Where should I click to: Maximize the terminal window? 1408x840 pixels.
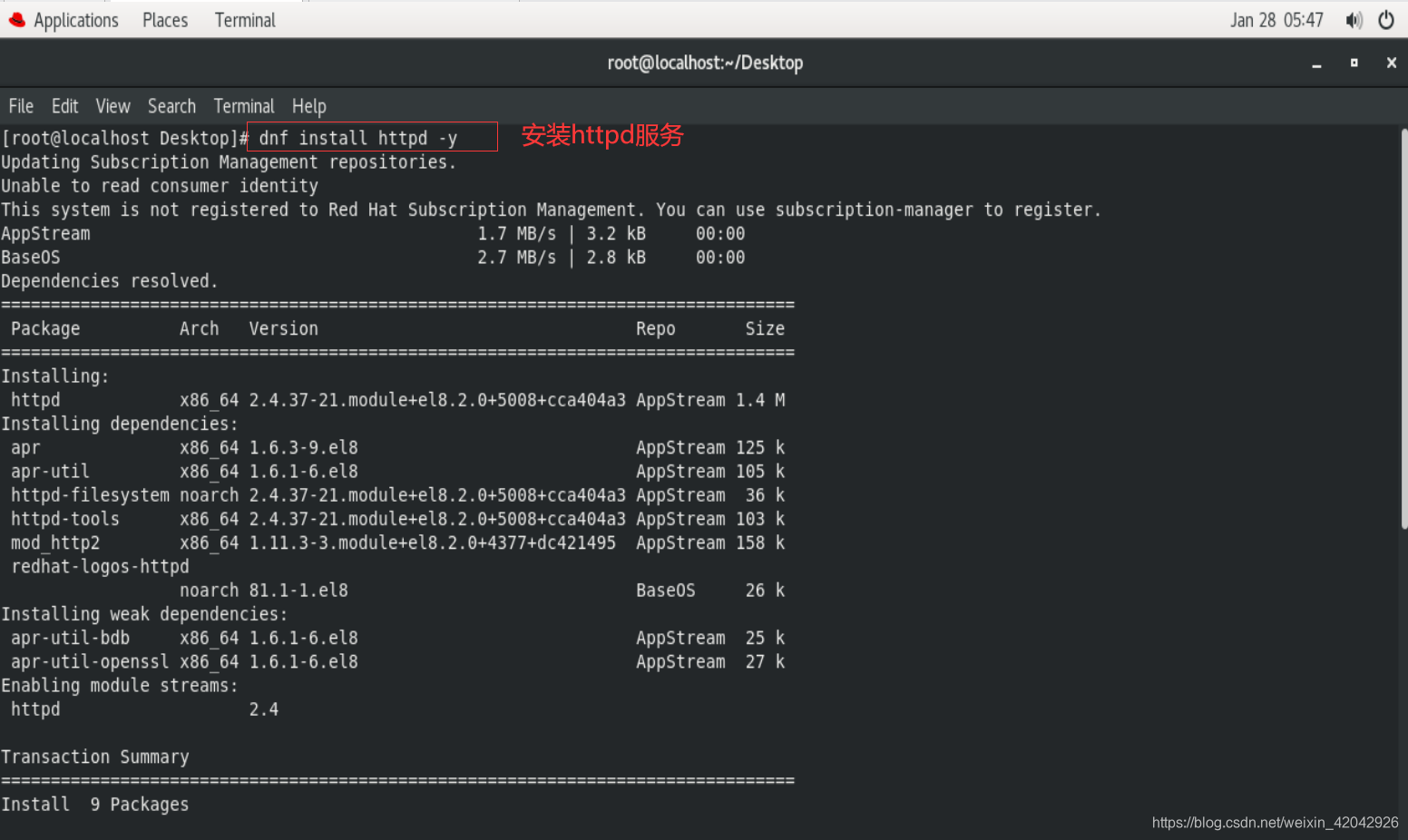1354,63
